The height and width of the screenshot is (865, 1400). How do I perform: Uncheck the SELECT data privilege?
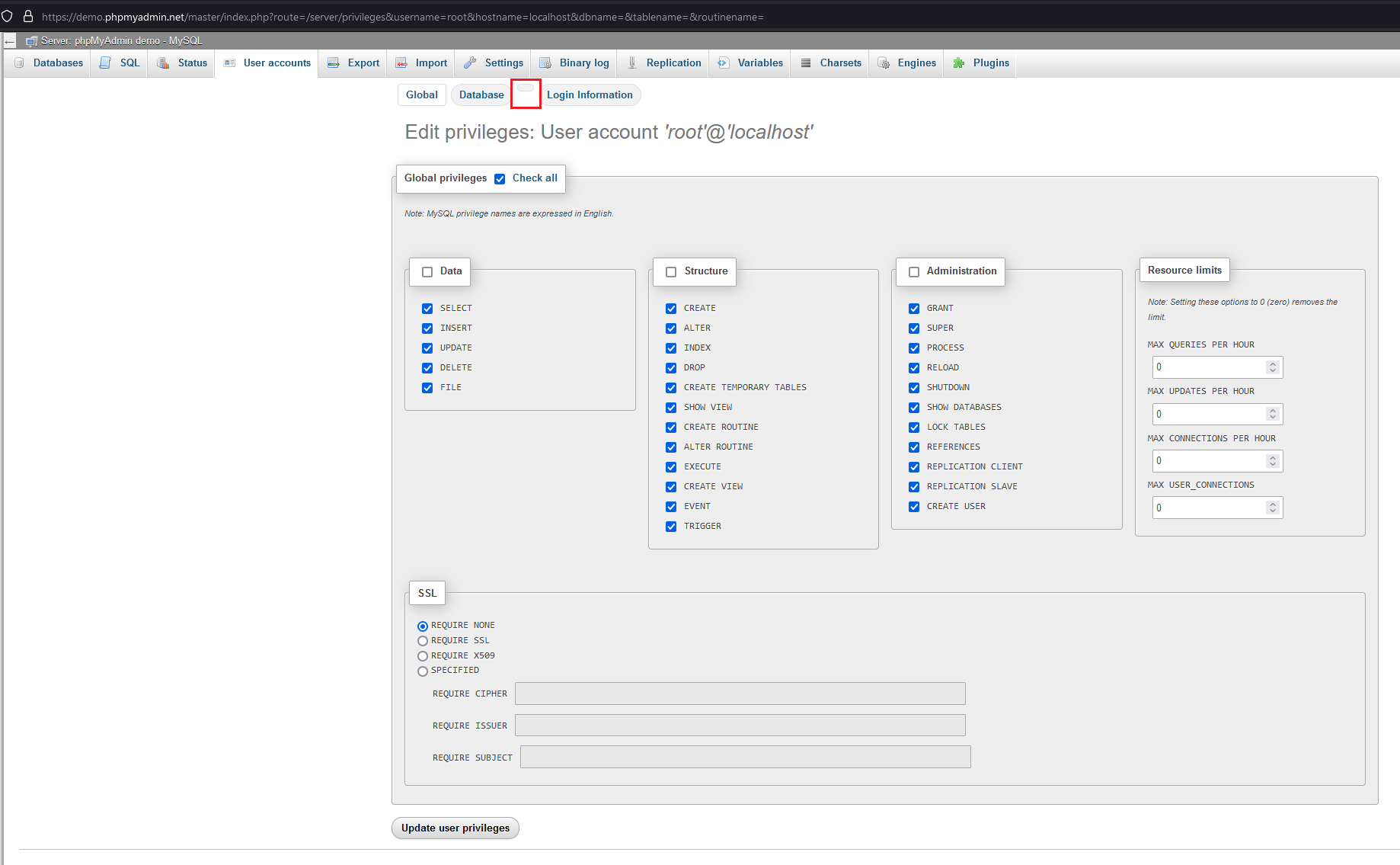coord(427,308)
